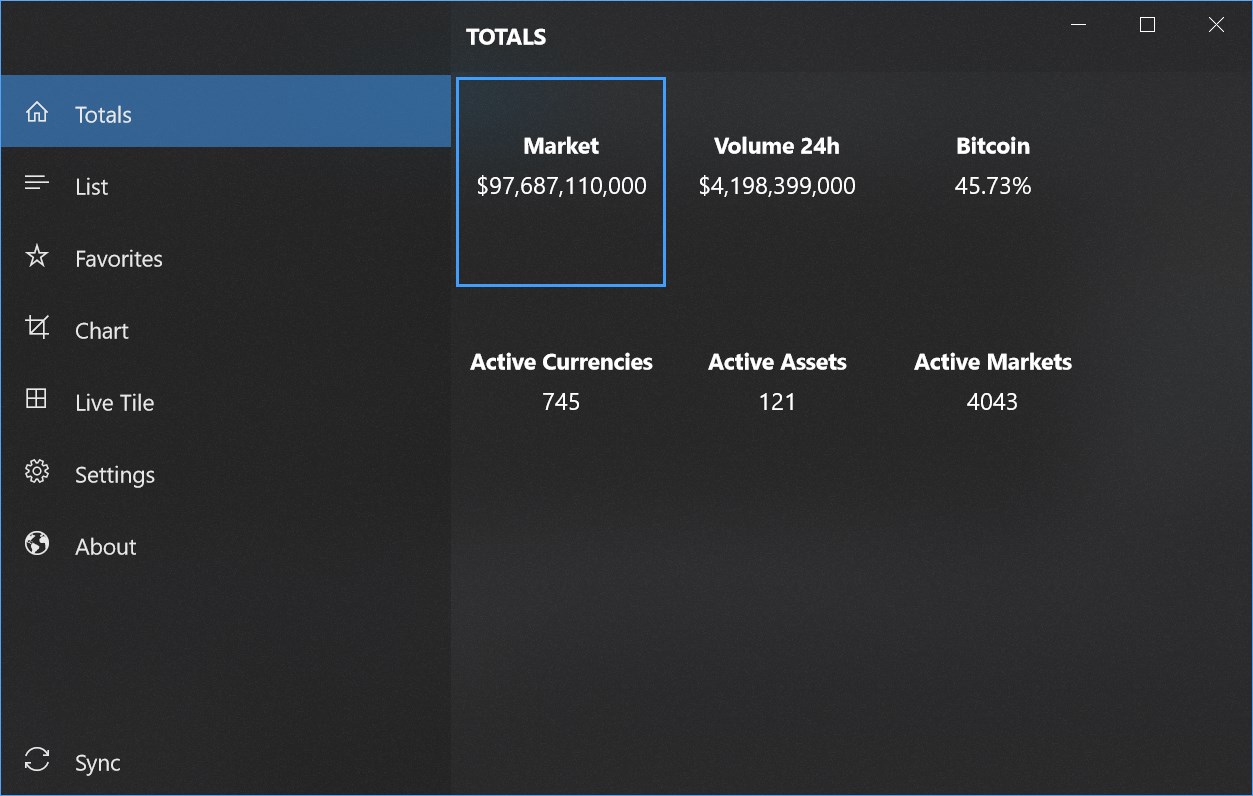Select the highlighted Market tile

coord(560,182)
